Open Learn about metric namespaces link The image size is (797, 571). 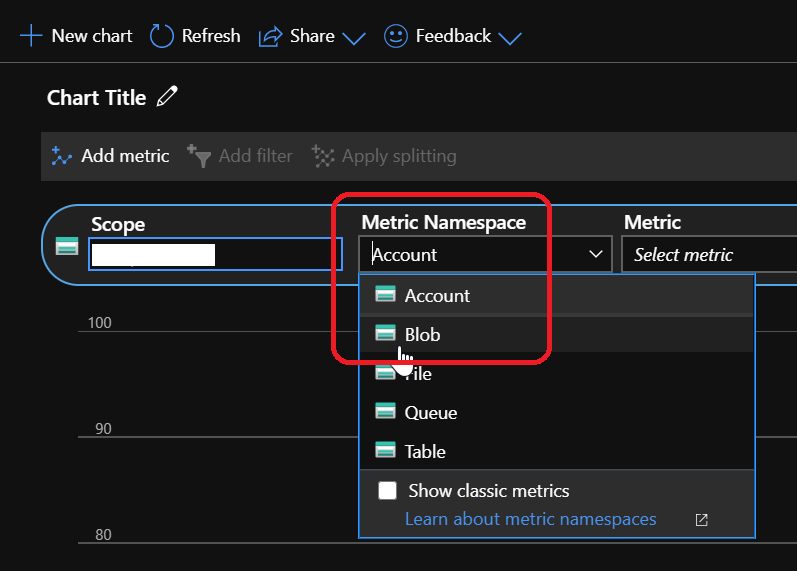530,519
